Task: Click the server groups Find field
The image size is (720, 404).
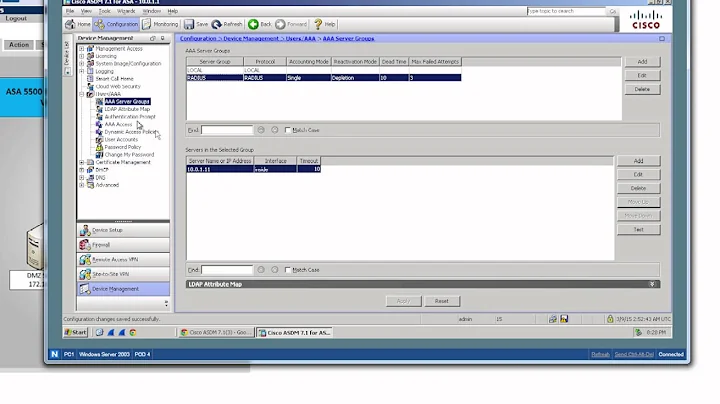Action: (x=227, y=130)
